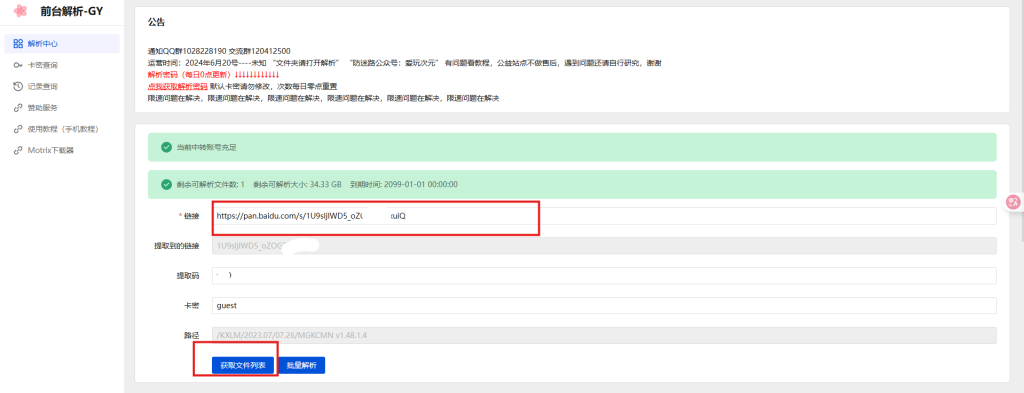Click the red 解析密码（每日0点更新）text
Screen dimensions: 1024x393
(214, 74)
